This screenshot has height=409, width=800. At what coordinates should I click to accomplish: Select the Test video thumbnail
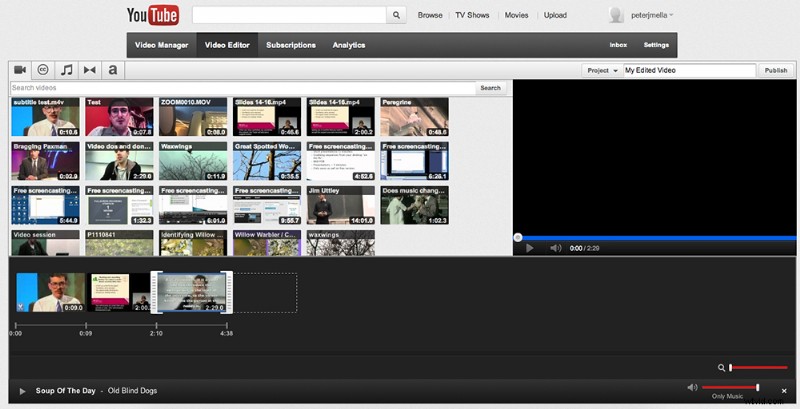coord(119,117)
